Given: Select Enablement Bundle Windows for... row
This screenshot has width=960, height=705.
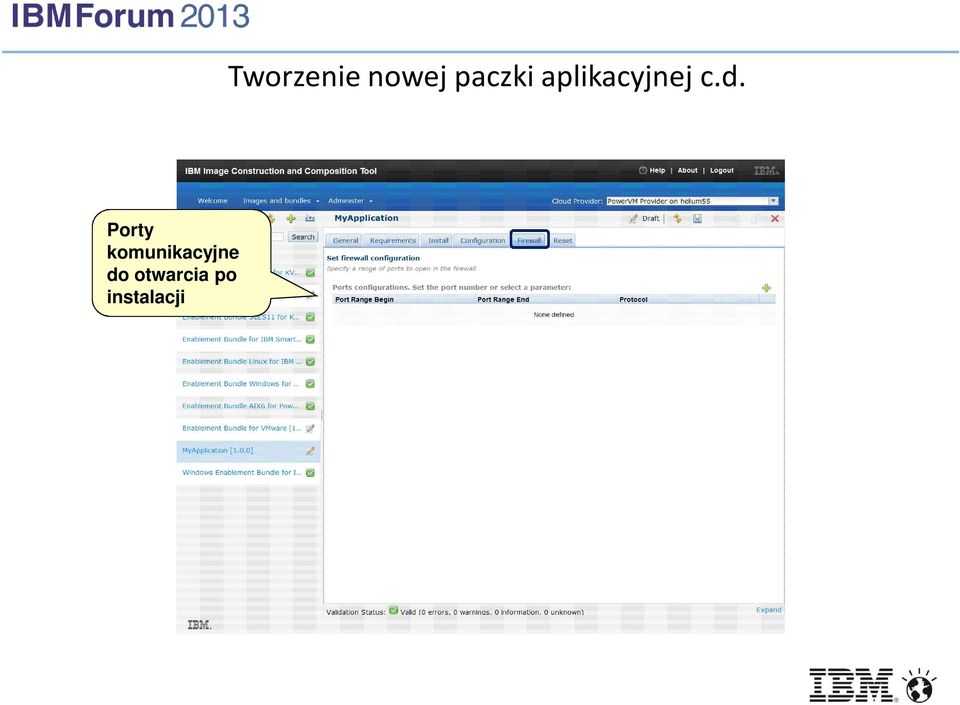Looking at the screenshot, I should click(x=249, y=384).
